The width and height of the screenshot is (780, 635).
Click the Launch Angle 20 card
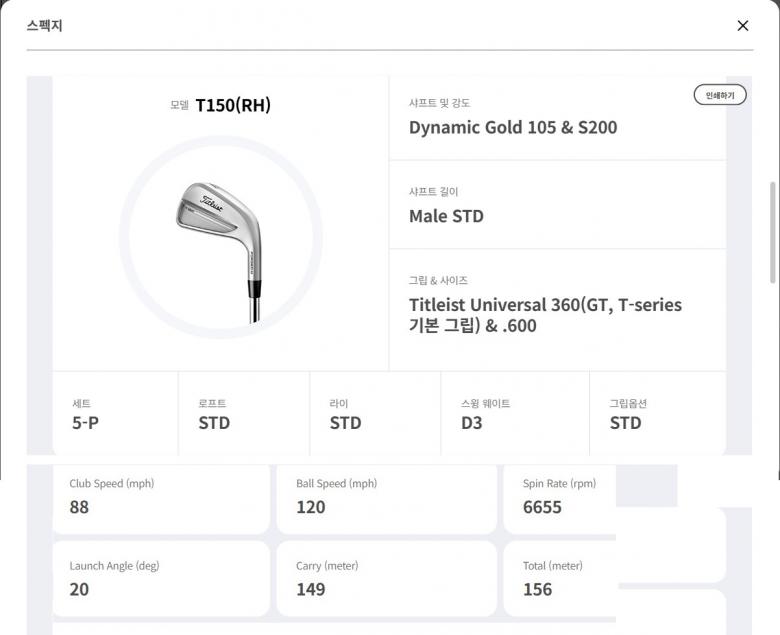tap(160, 578)
